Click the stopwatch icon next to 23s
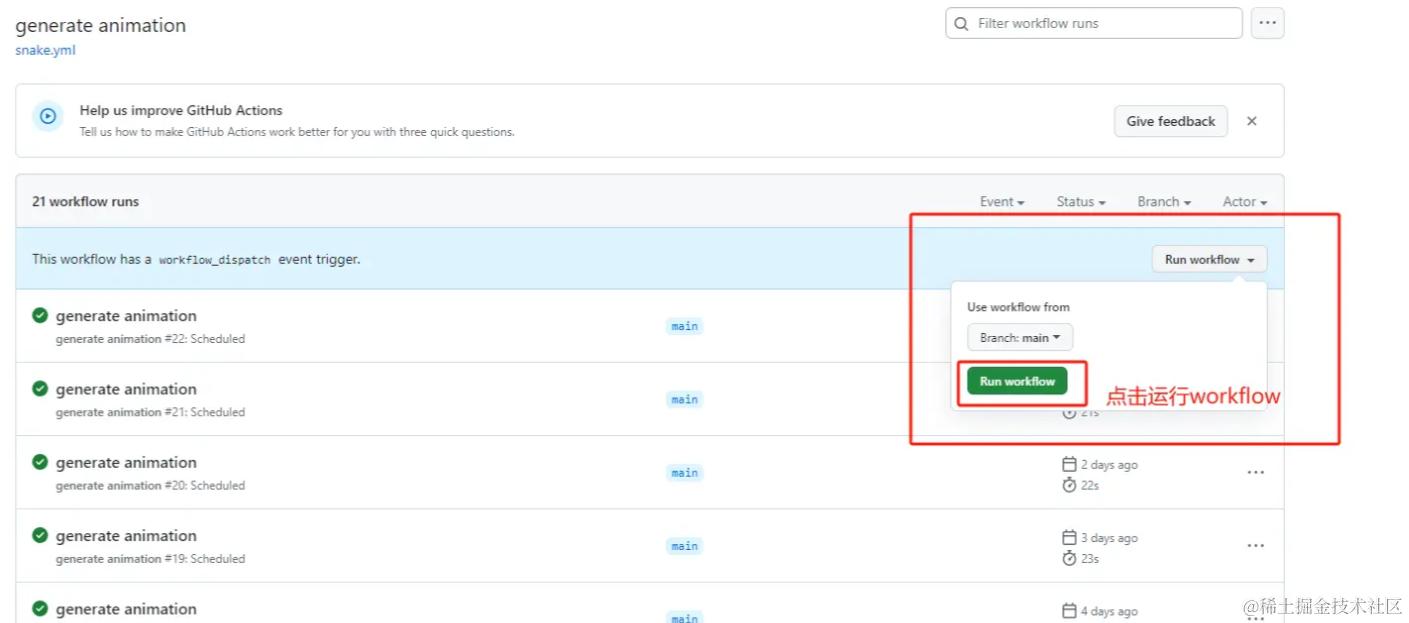The height and width of the screenshot is (623, 1409). (1069, 558)
